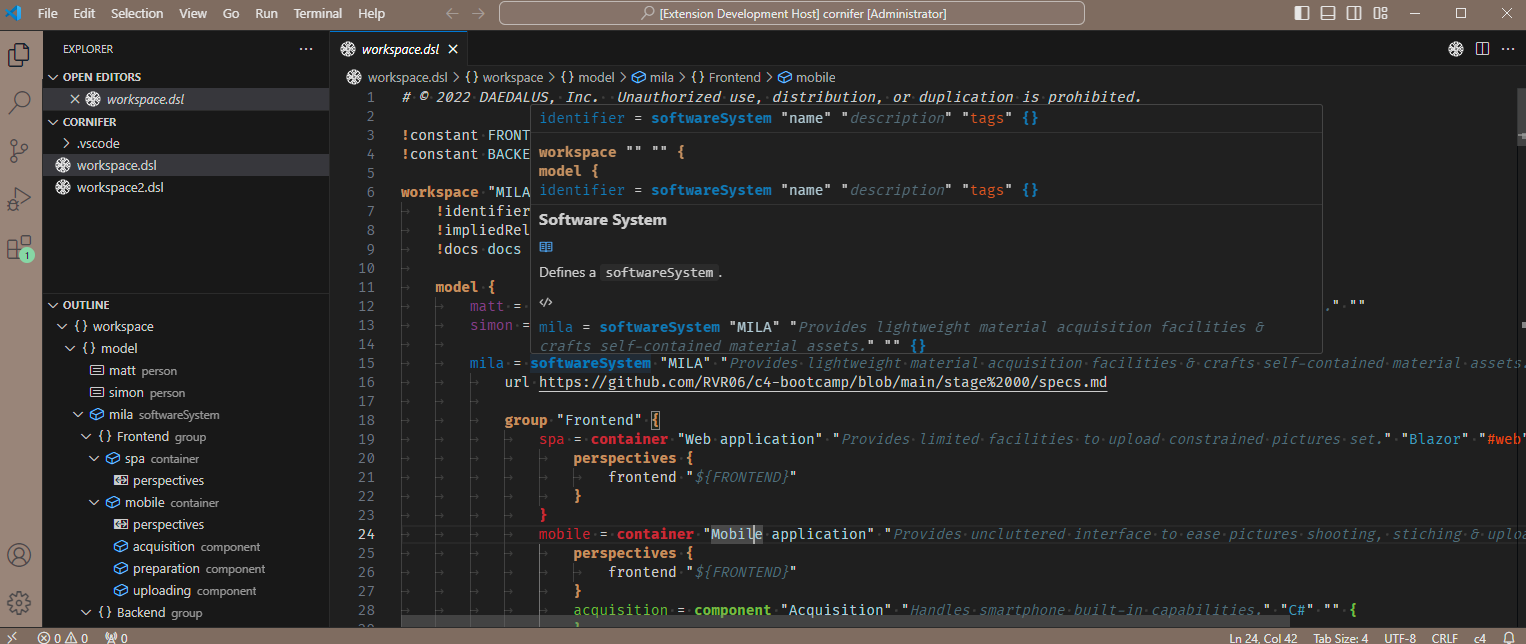Open Source Control view

[19, 151]
